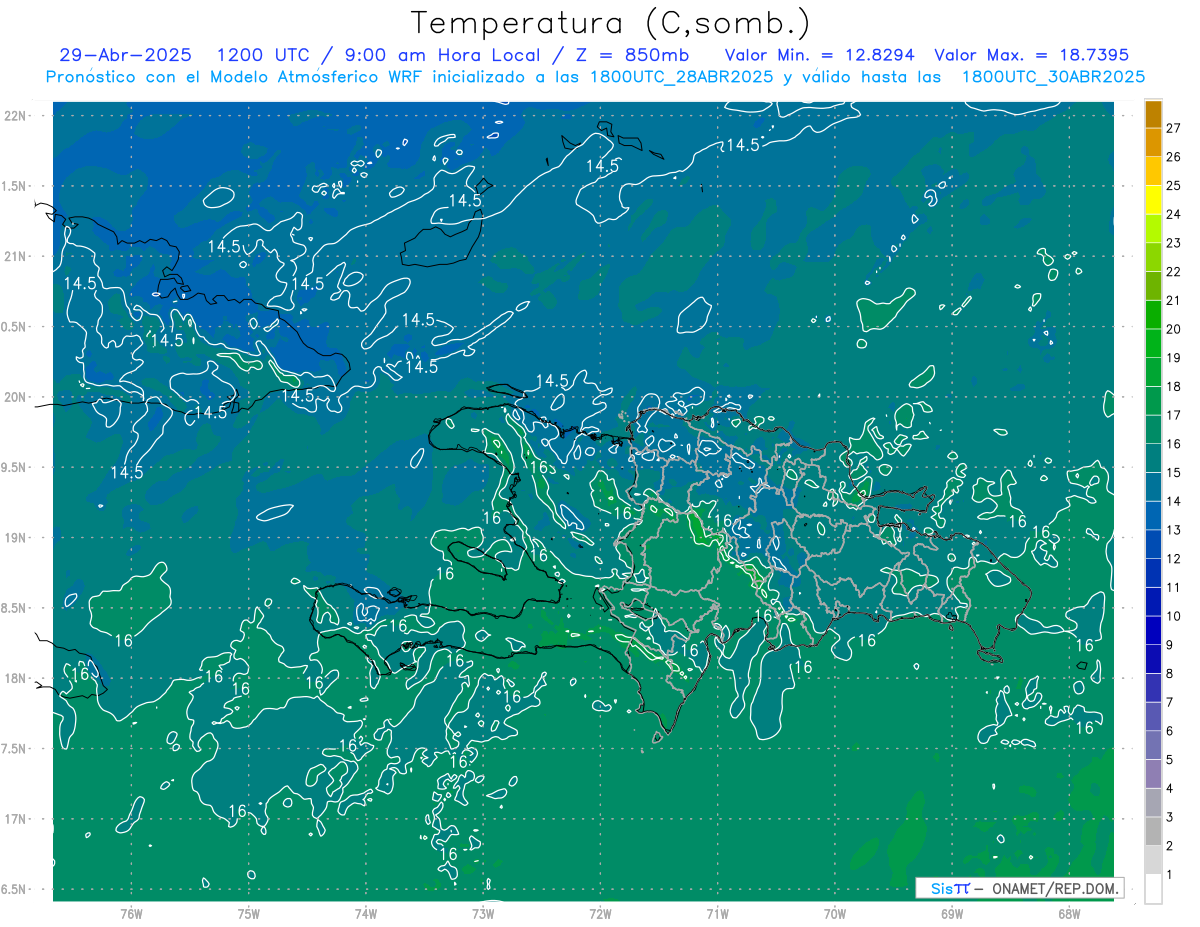Click the latitude label "7.5N"
This screenshot has width=1200, height=927.
[14, 749]
